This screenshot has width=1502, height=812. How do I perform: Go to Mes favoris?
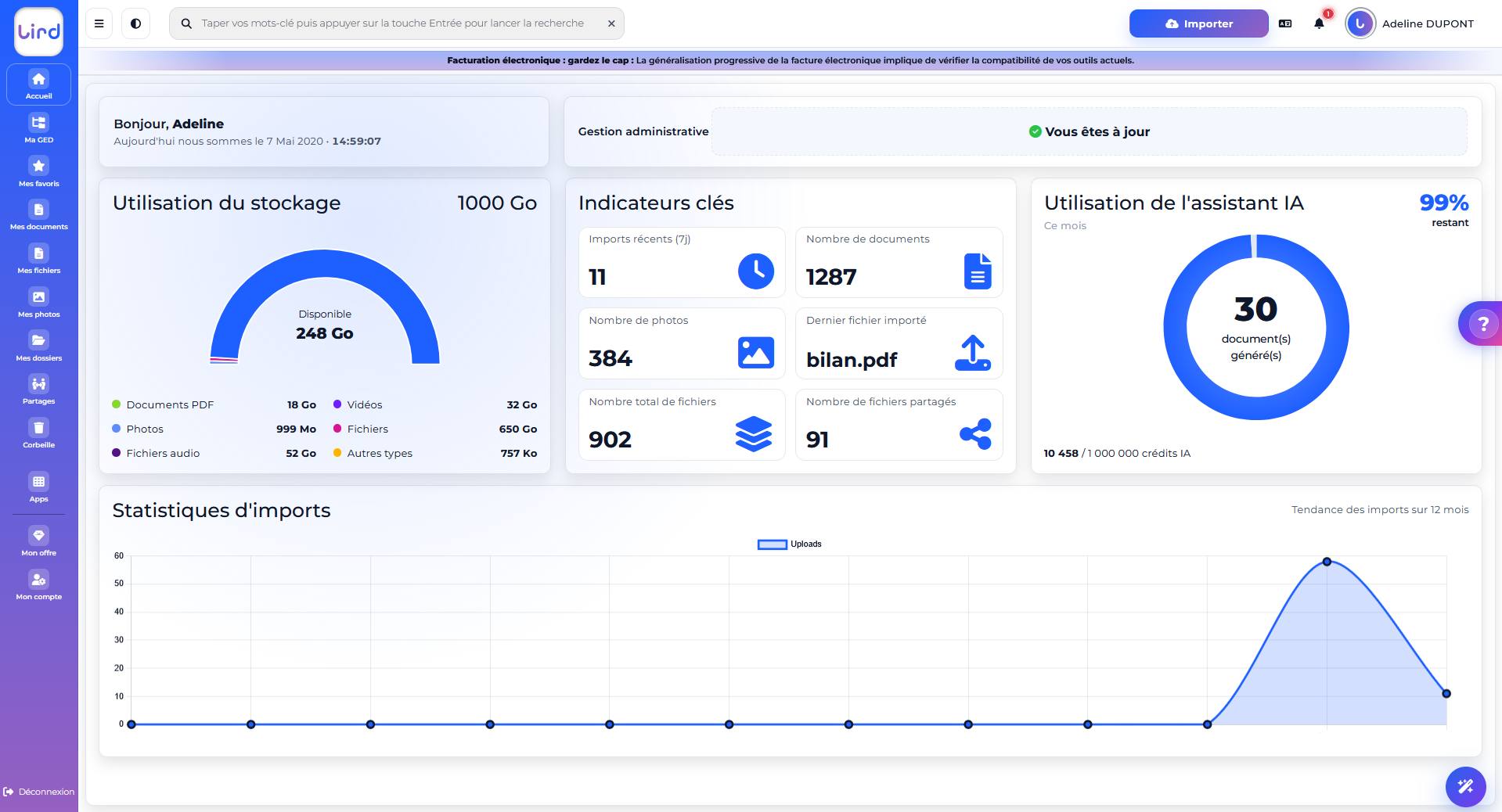38,172
